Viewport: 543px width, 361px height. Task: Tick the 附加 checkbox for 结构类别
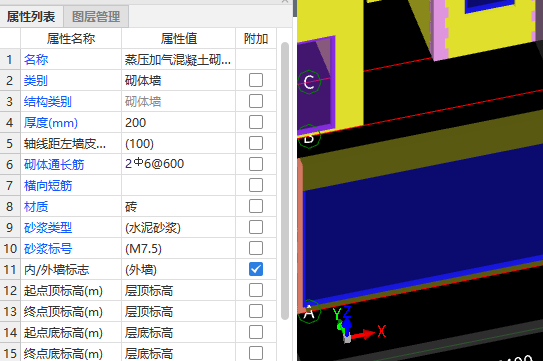click(x=256, y=101)
